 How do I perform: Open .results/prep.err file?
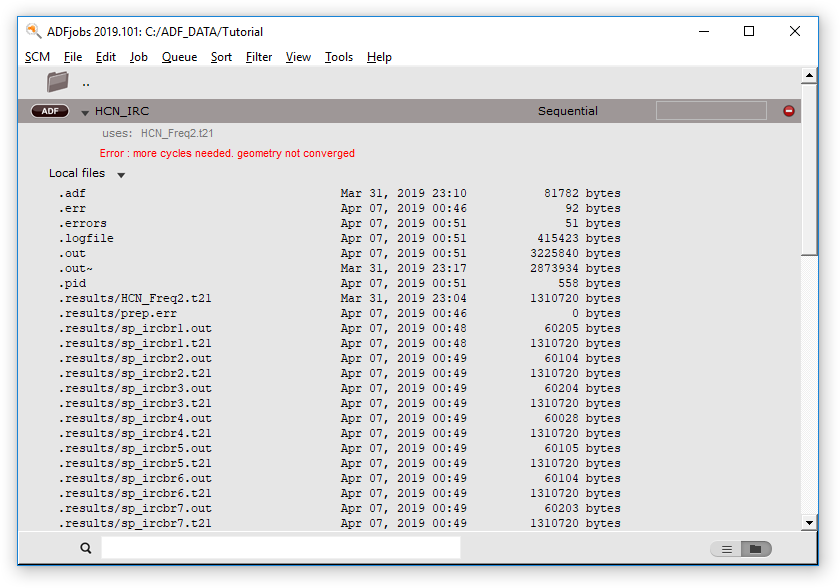click(118, 313)
